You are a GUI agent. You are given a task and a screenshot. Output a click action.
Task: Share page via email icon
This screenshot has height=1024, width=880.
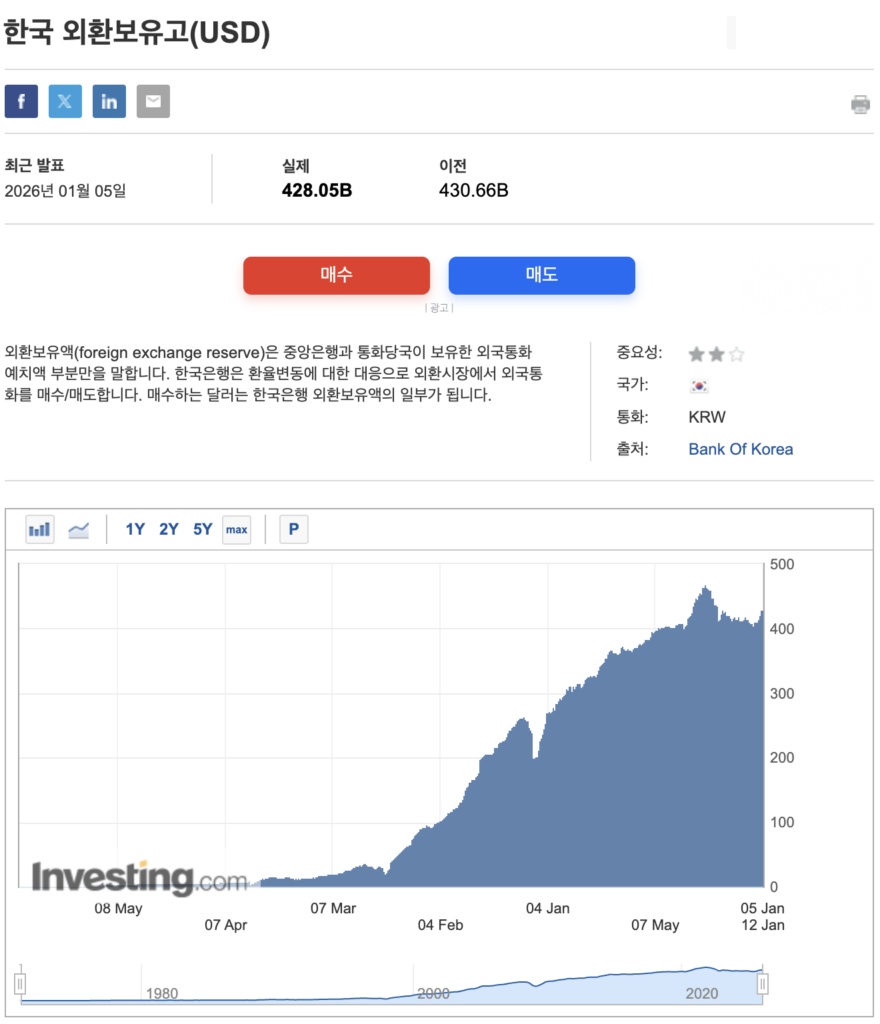(x=153, y=102)
